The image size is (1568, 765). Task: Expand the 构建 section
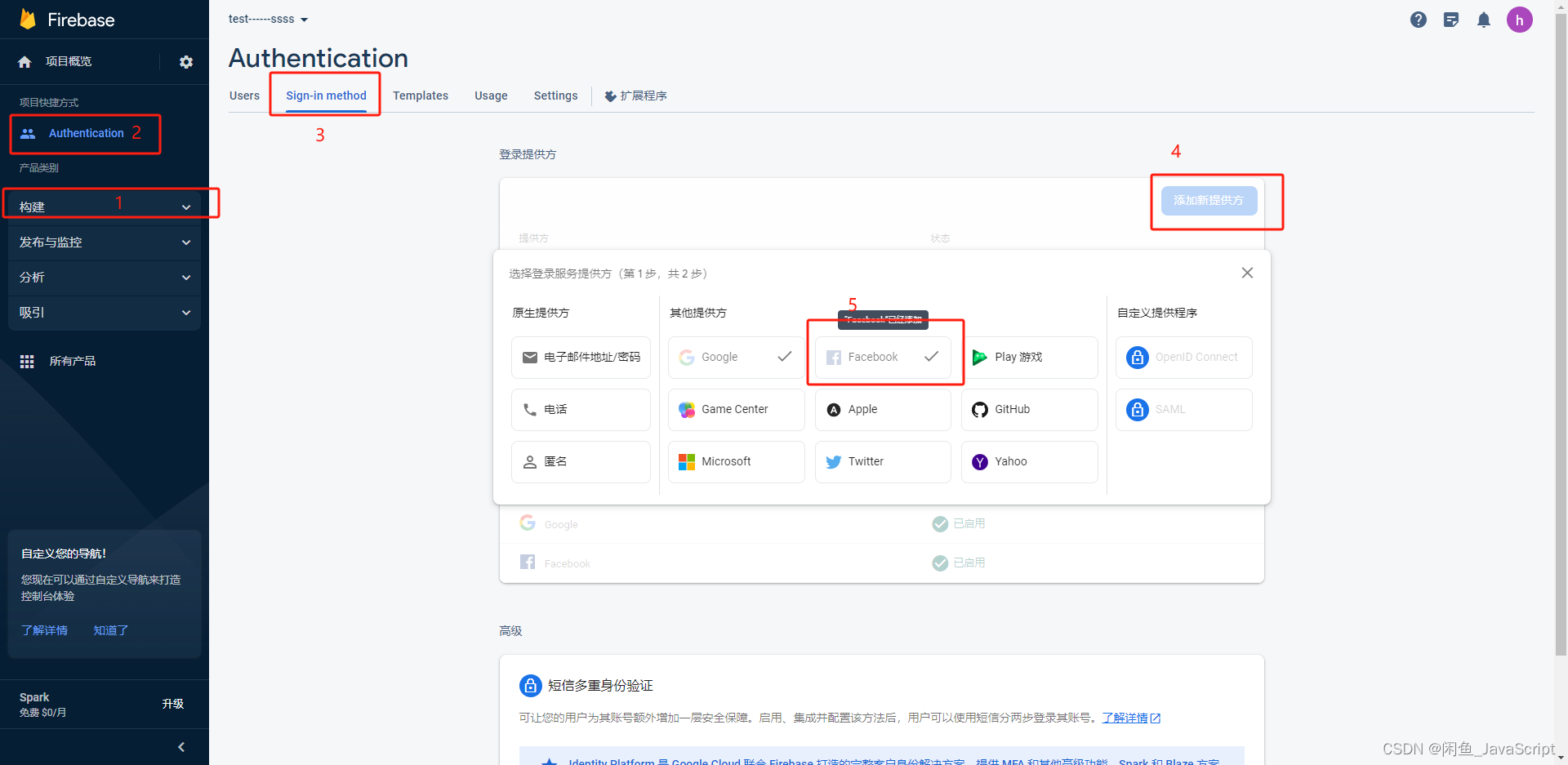pyautogui.click(x=105, y=207)
